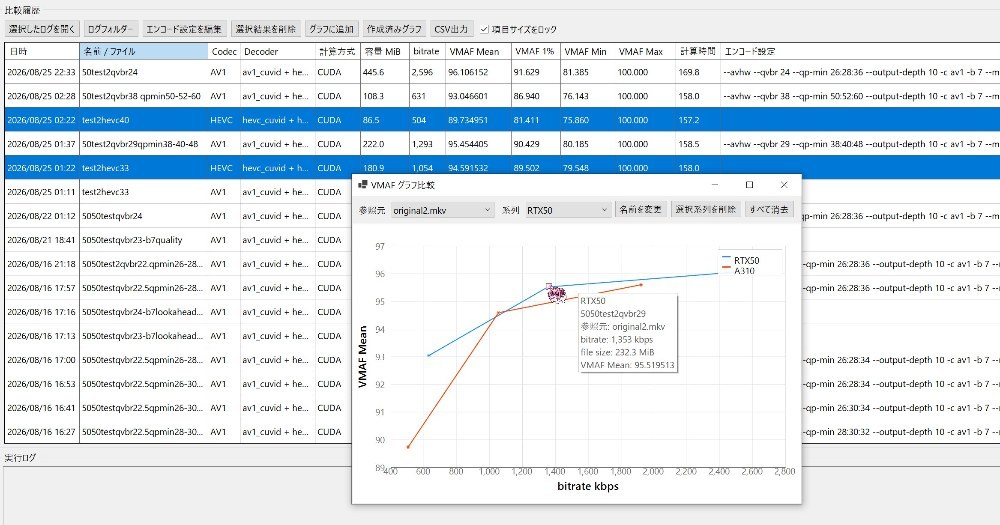Select the 50test2qvbr24 row
Screen dimensions: 1000x525
[502, 72]
